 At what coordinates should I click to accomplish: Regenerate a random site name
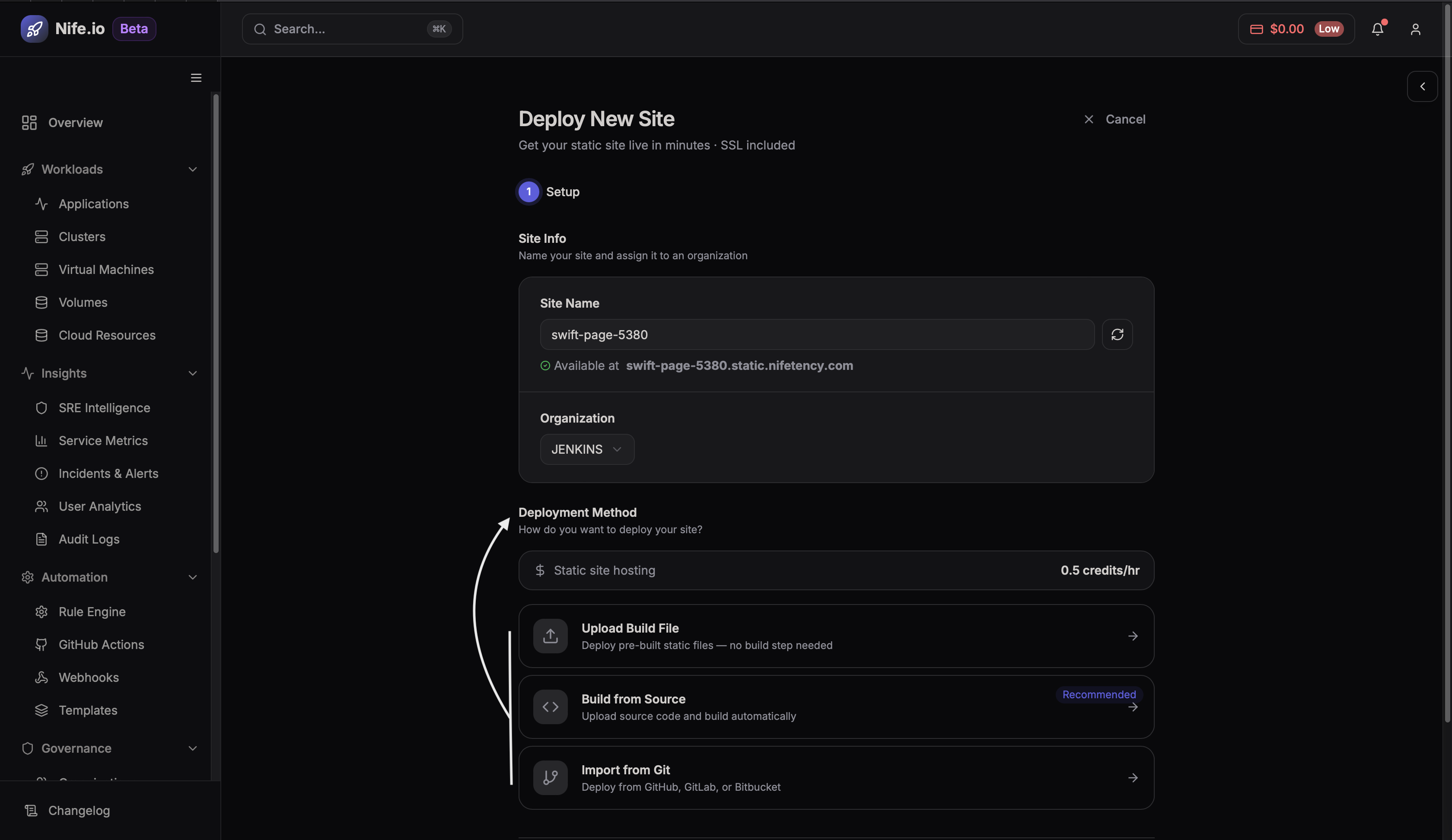(x=1117, y=334)
